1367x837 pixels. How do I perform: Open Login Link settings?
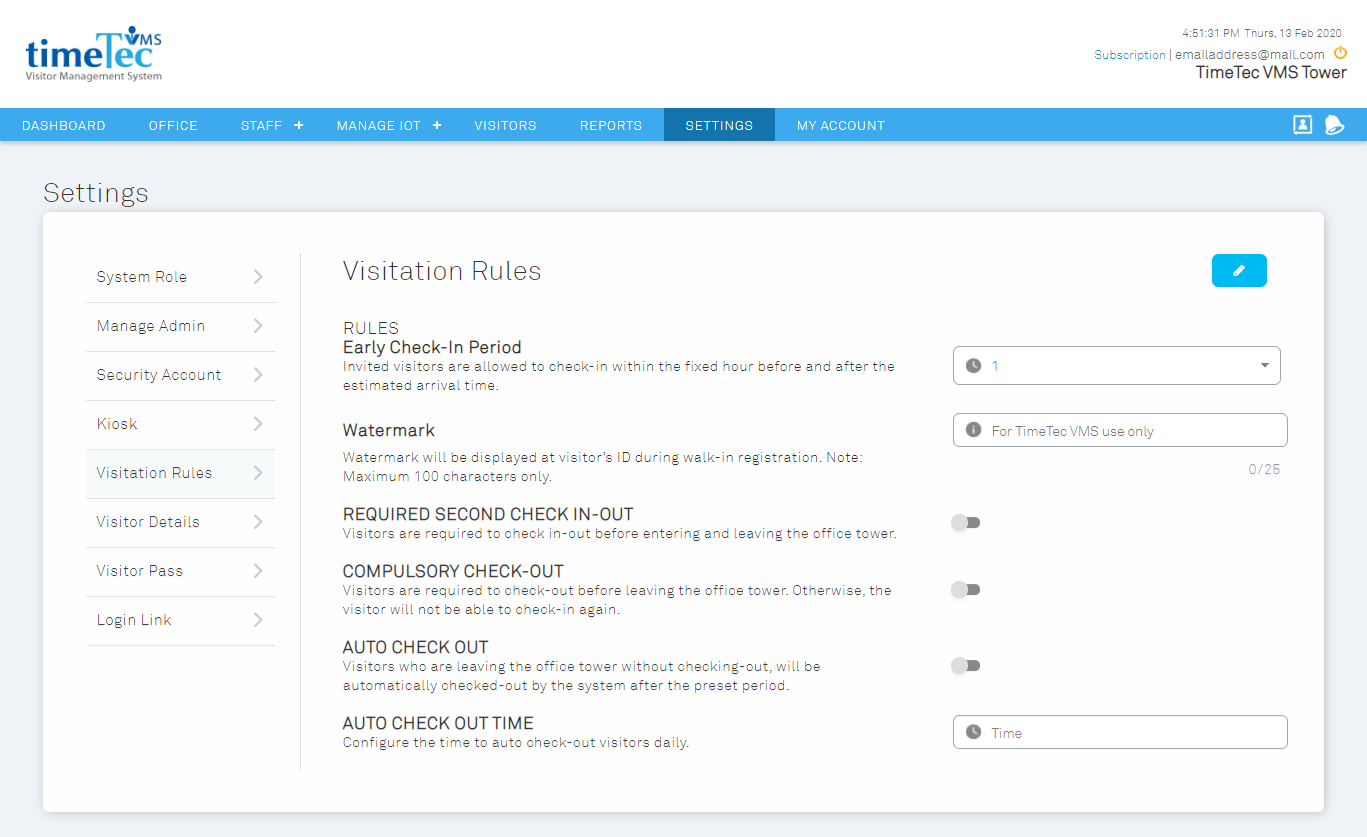pos(180,620)
